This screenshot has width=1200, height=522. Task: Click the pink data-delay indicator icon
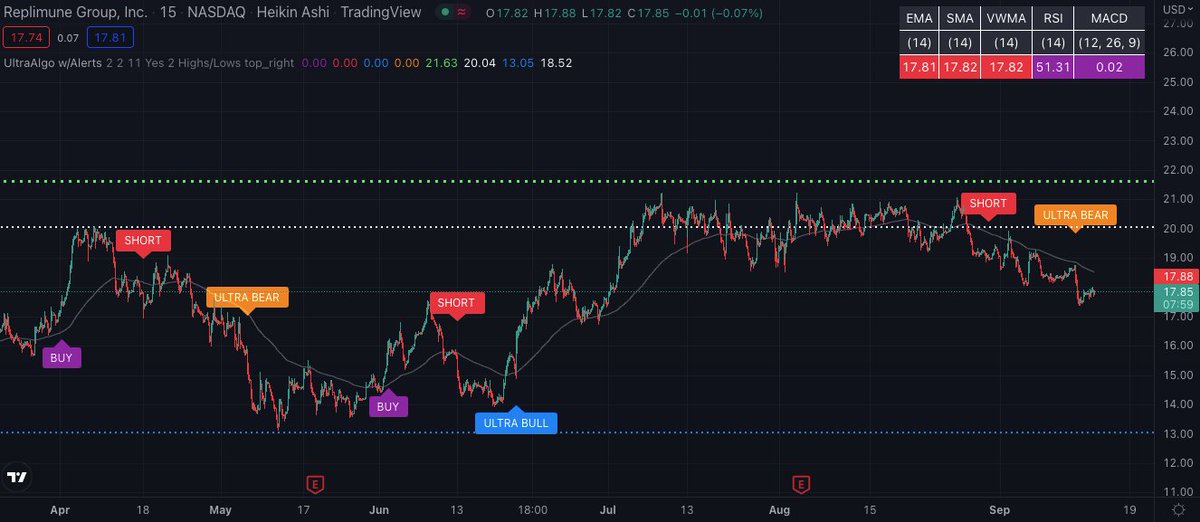[460, 14]
